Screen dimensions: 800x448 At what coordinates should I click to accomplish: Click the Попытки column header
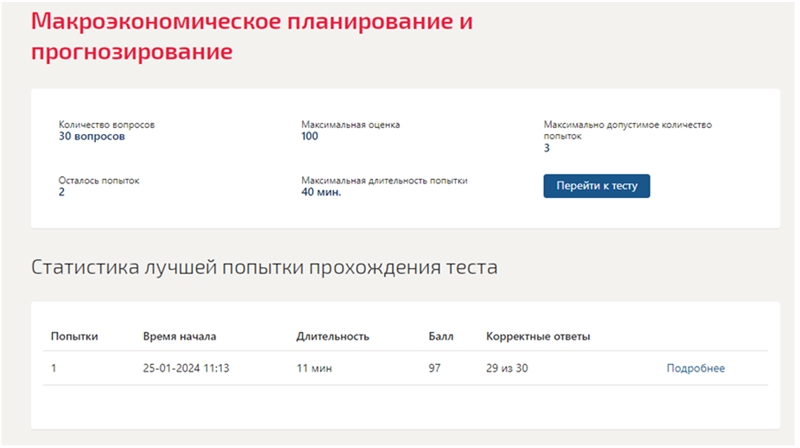coord(74,336)
